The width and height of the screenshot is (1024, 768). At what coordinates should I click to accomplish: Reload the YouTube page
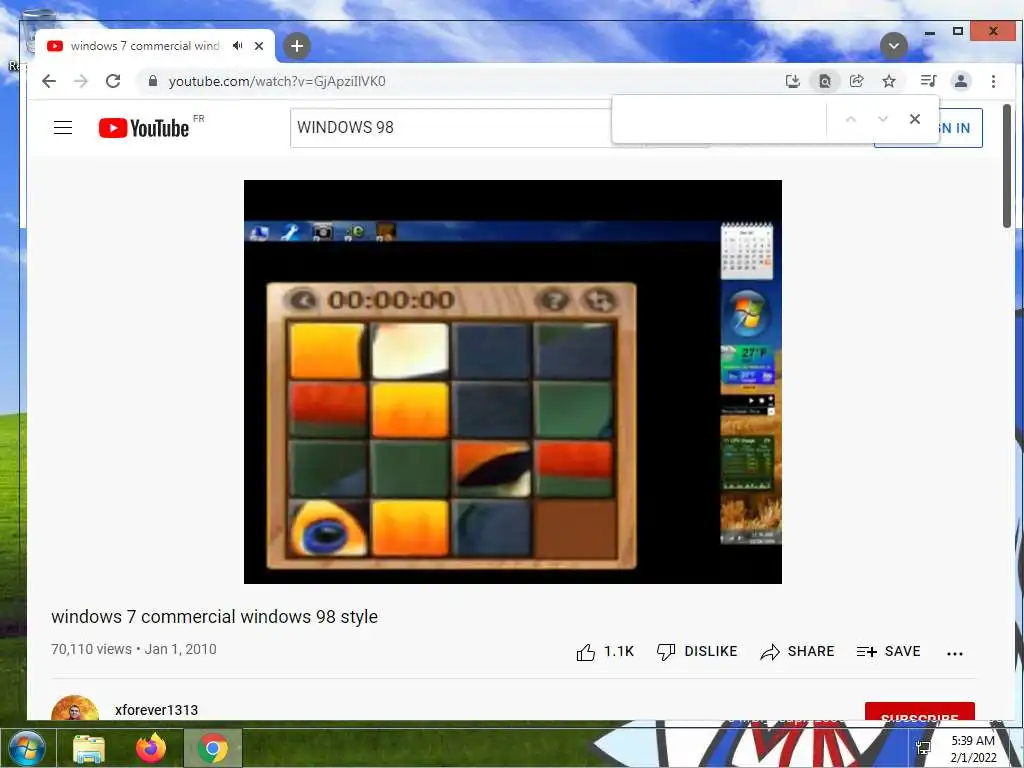113,81
